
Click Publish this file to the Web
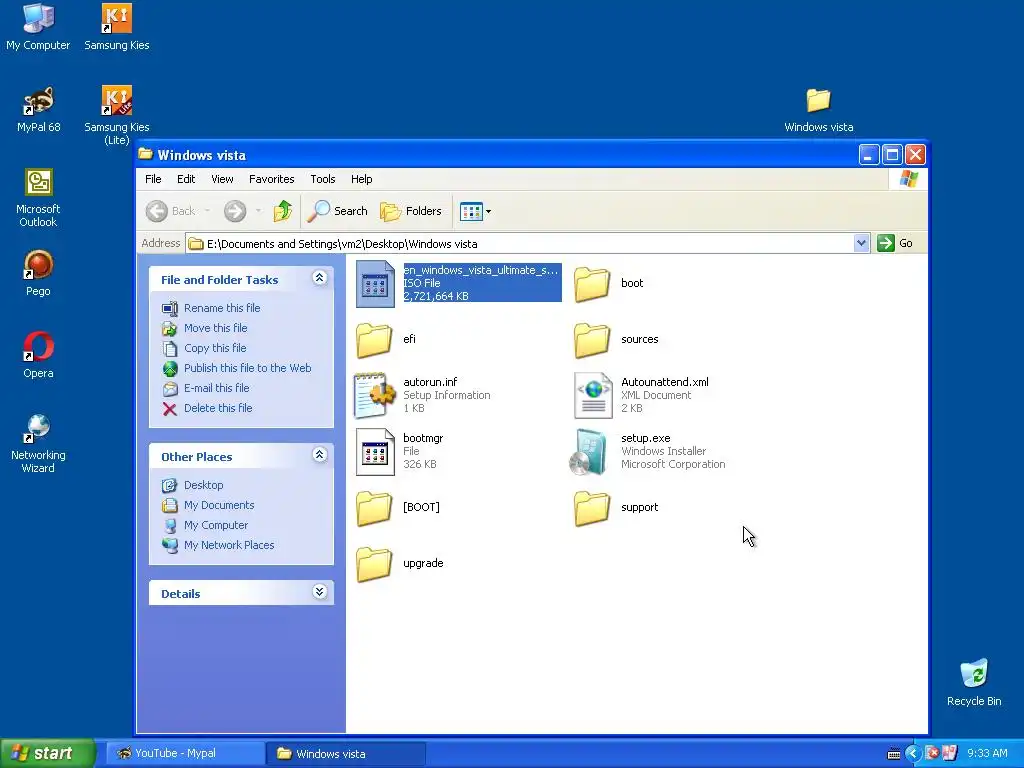[248, 368]
